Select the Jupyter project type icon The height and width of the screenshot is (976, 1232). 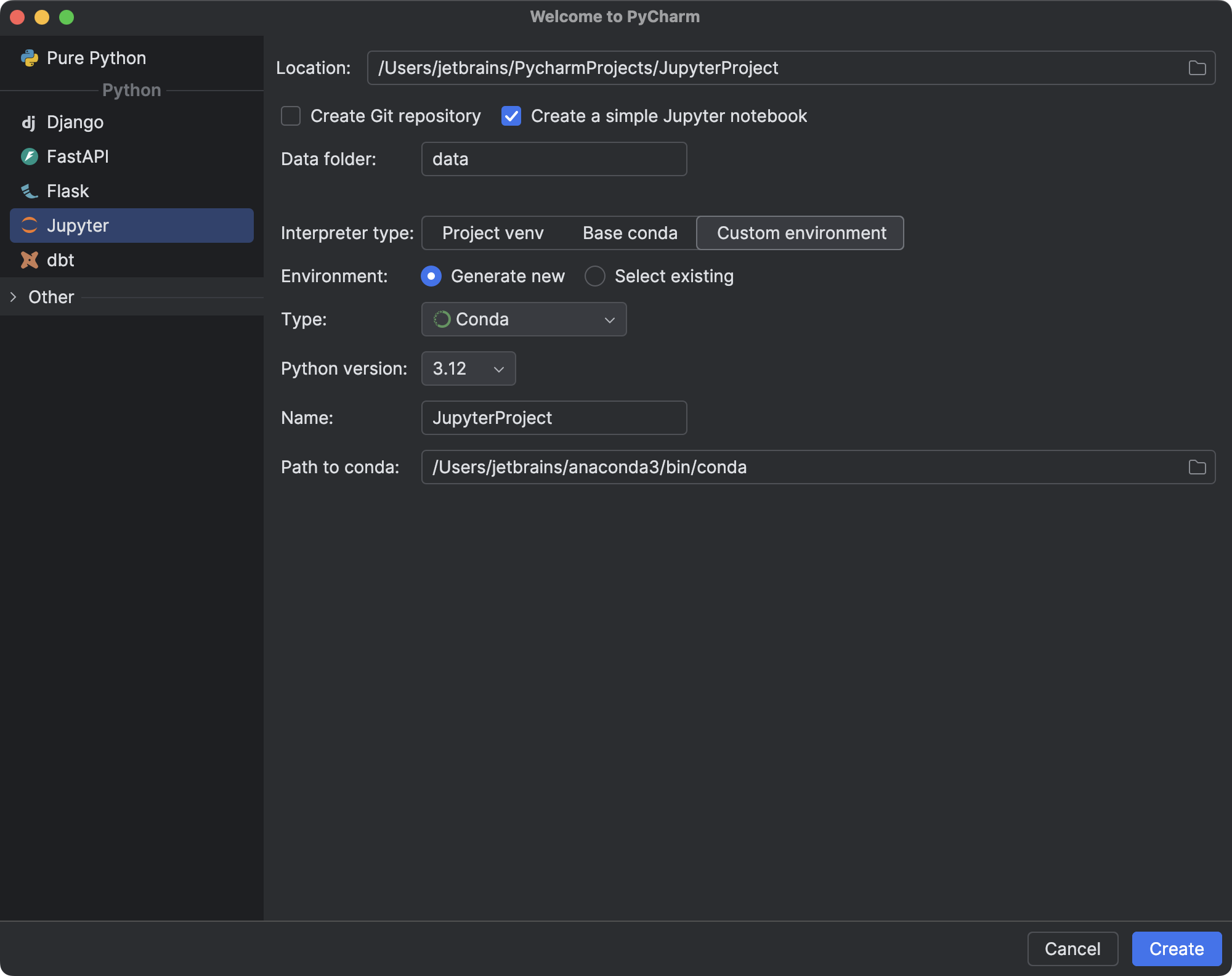tap(29, 226)
